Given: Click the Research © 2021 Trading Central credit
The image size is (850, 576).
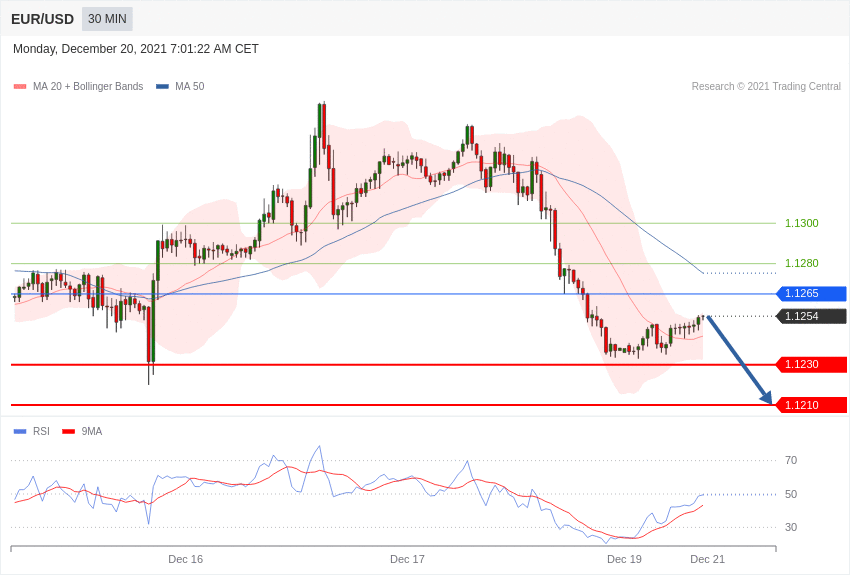Looking at the screenshot, I should click(766, 86).
